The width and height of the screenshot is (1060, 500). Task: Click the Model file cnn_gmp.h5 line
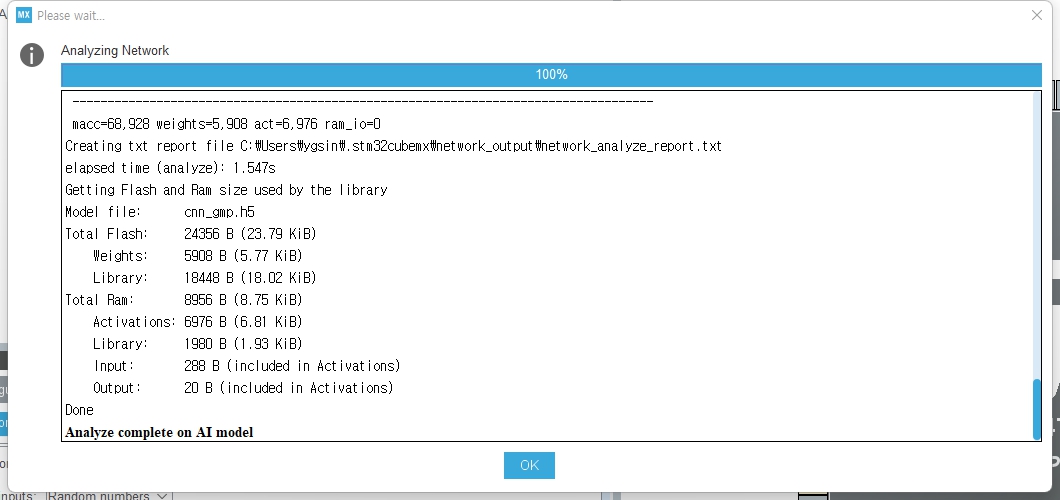coord(160,212)
